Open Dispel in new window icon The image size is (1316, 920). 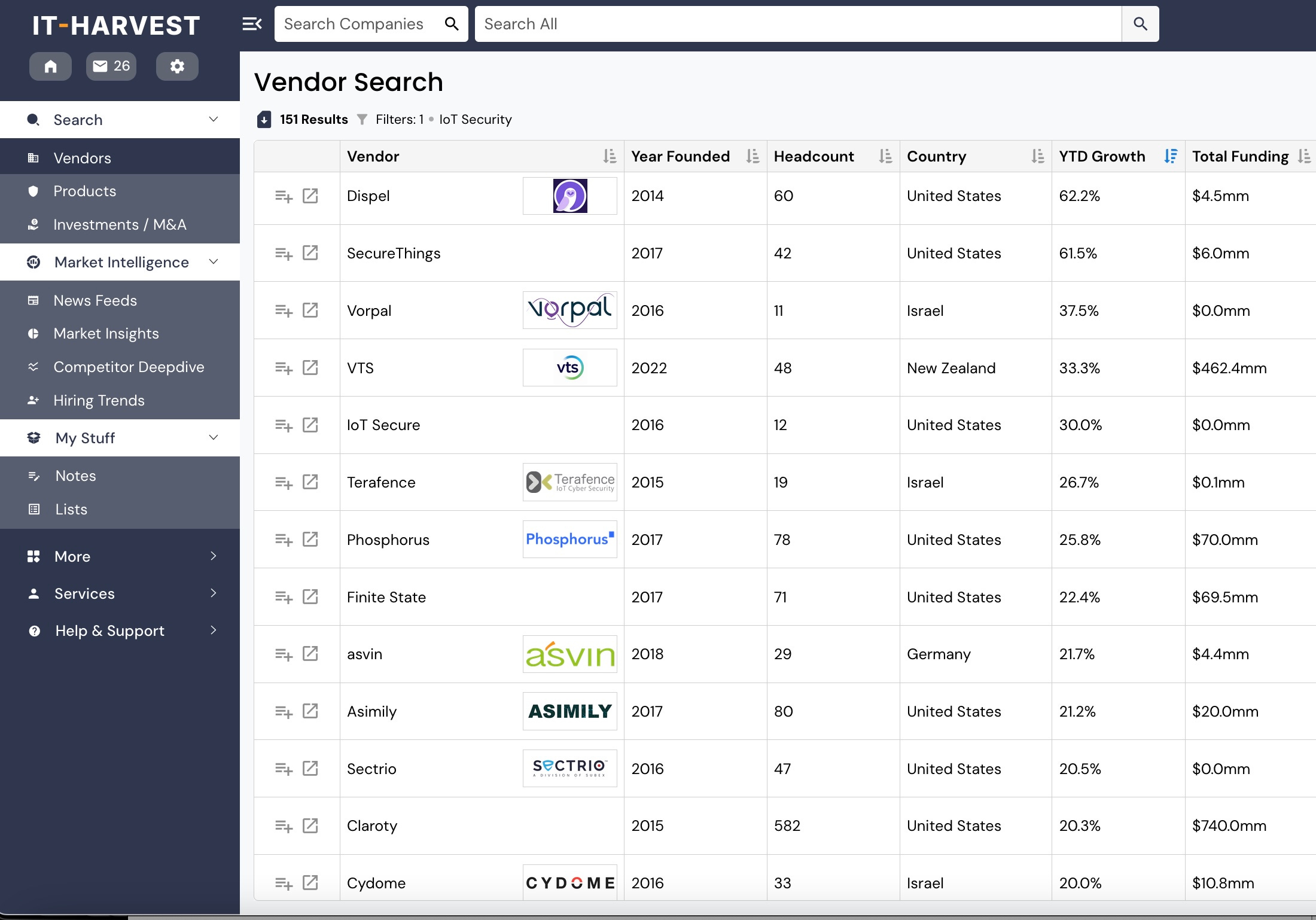click(x=310, y=196)
